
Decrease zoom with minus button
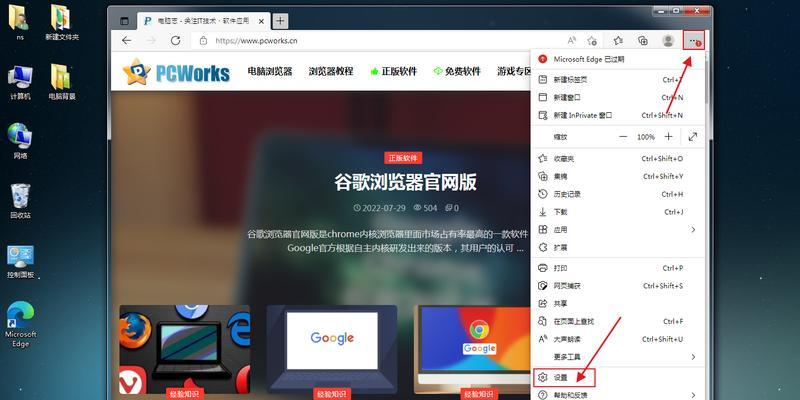coord(623,137)
